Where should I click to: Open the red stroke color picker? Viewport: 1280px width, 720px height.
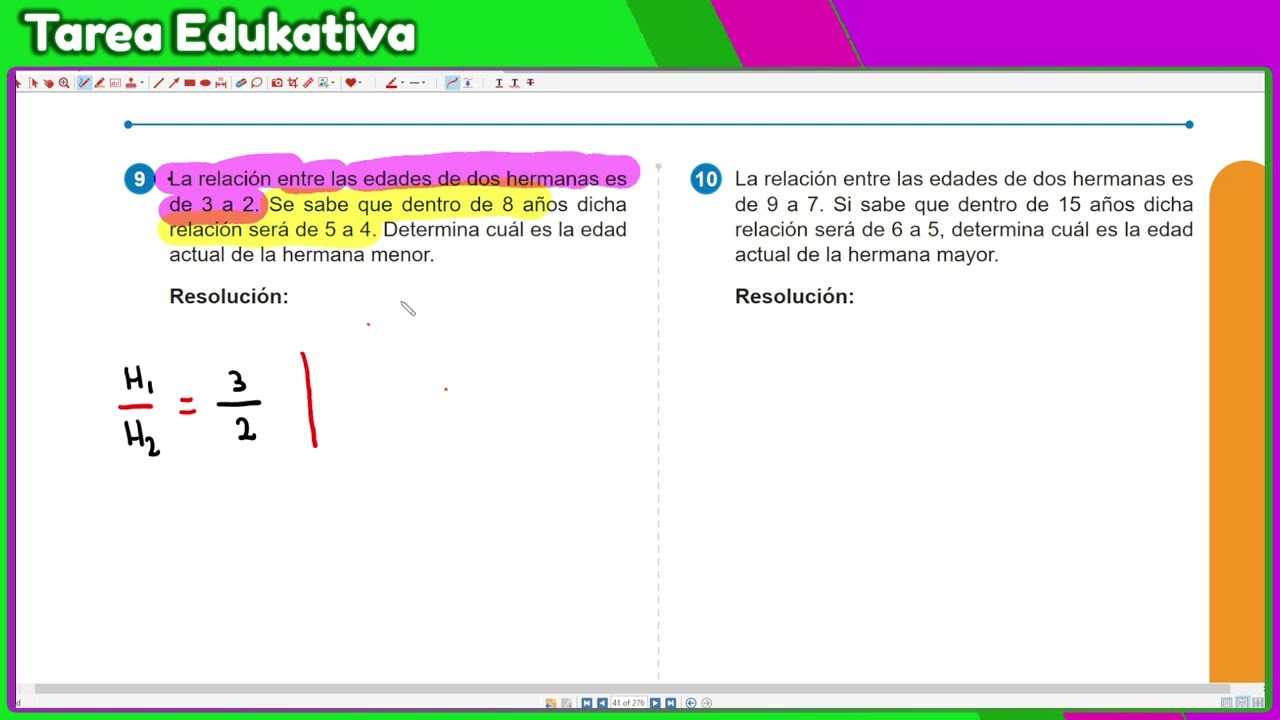click(391, 83)
